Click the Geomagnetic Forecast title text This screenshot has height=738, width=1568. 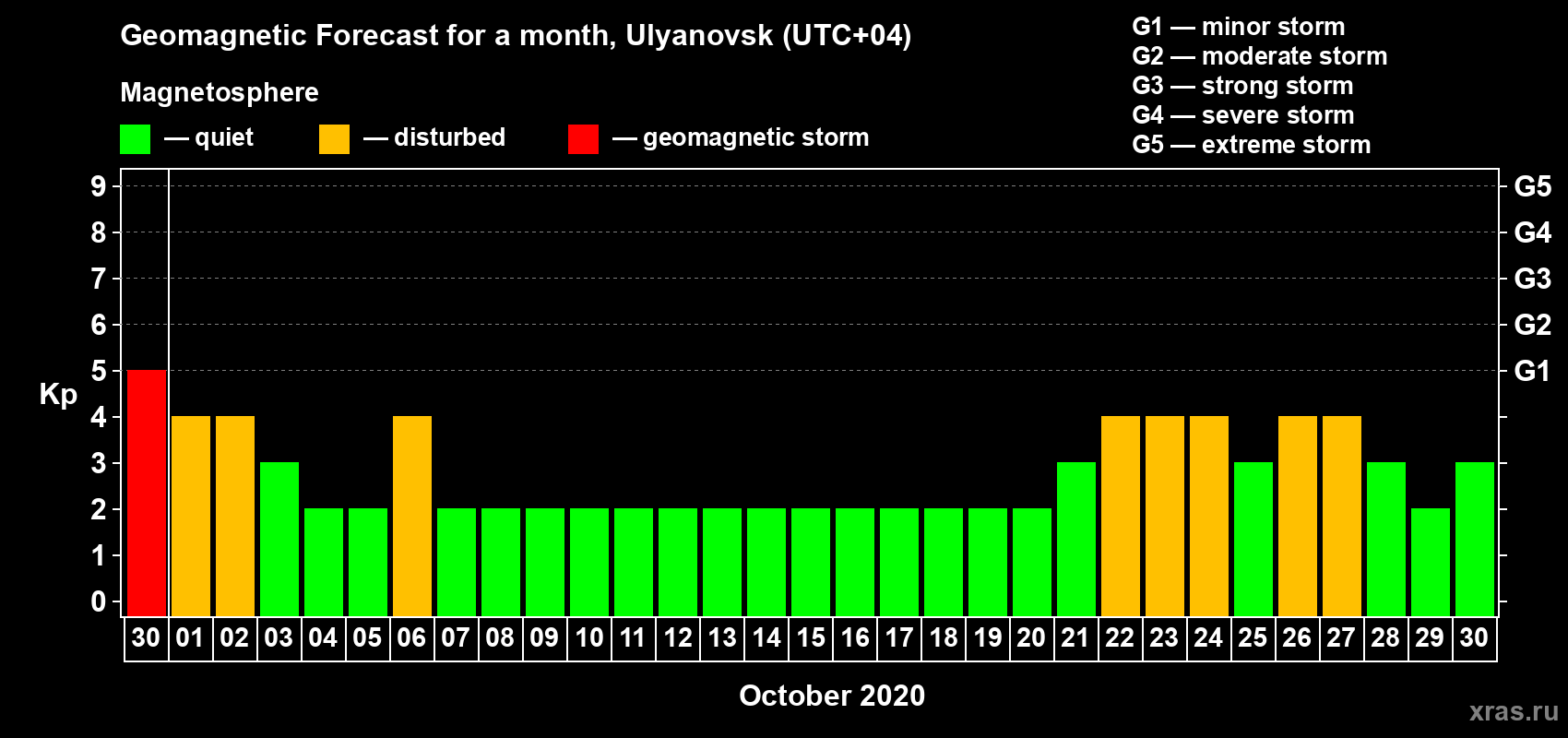(516, 36)
